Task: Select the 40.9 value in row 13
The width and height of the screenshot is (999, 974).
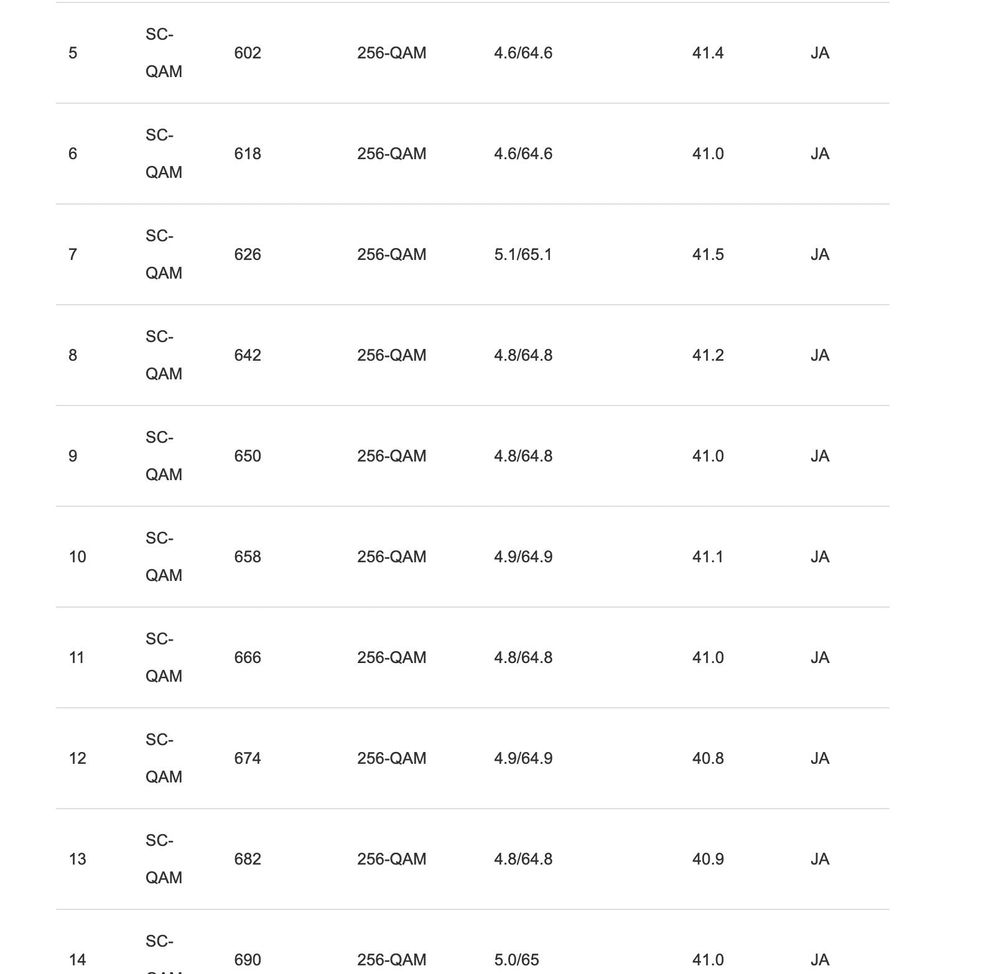Action: click(707, 859)
